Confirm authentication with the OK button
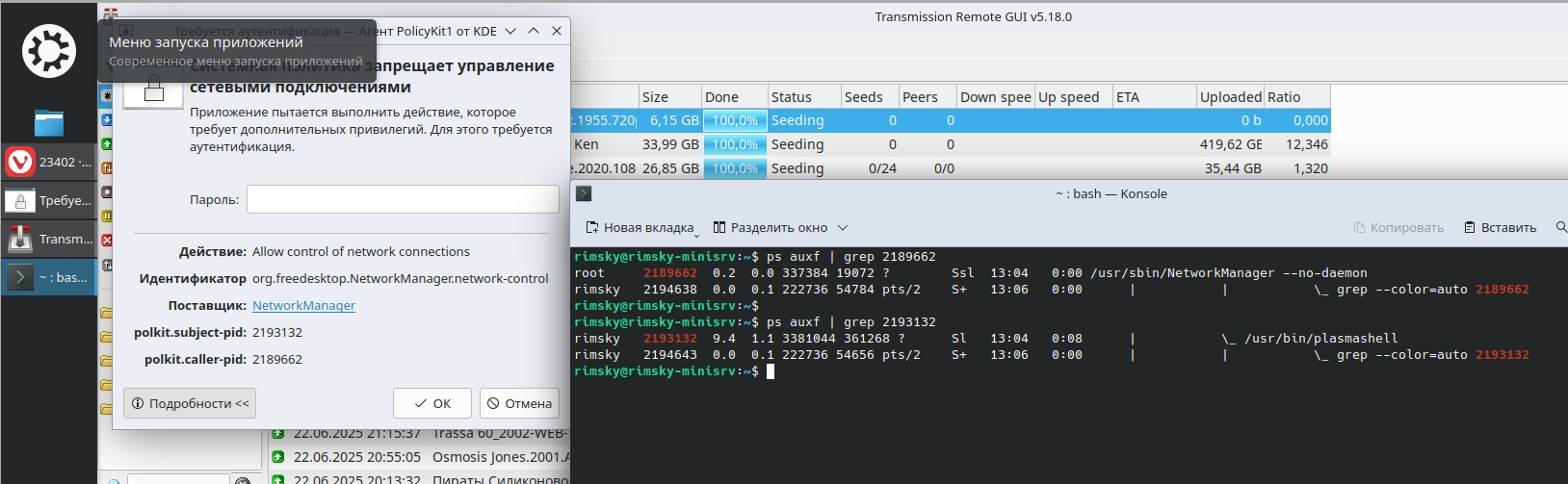 (x=432, y=403)
